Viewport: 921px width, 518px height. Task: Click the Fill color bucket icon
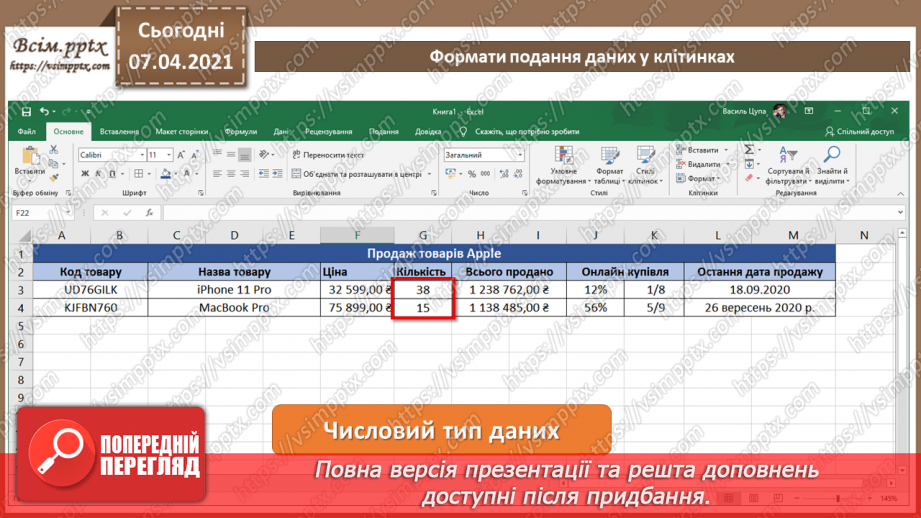pyautogui.click(x=166, y=174)
